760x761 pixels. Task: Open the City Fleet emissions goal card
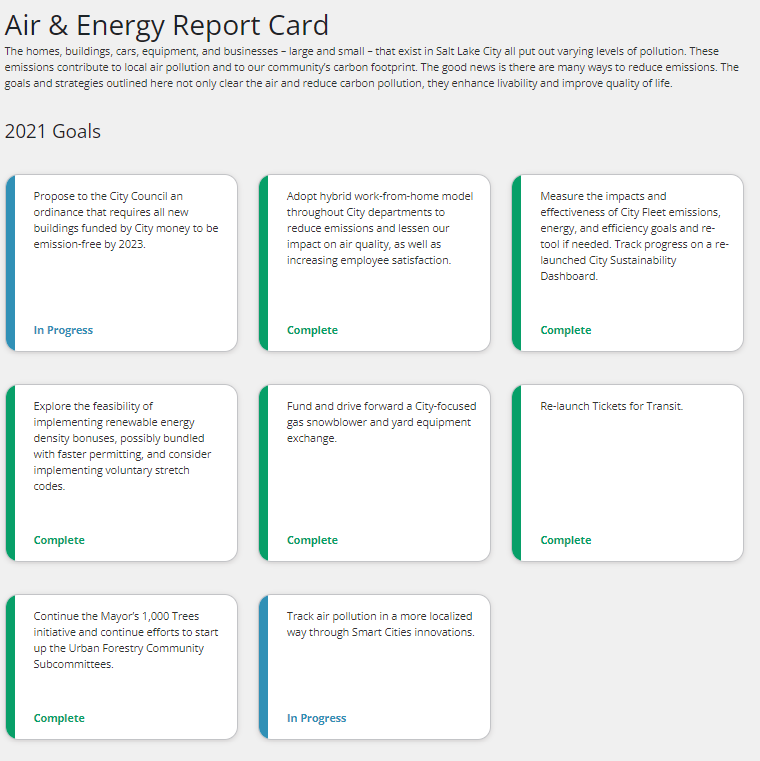tap(628, 263)
